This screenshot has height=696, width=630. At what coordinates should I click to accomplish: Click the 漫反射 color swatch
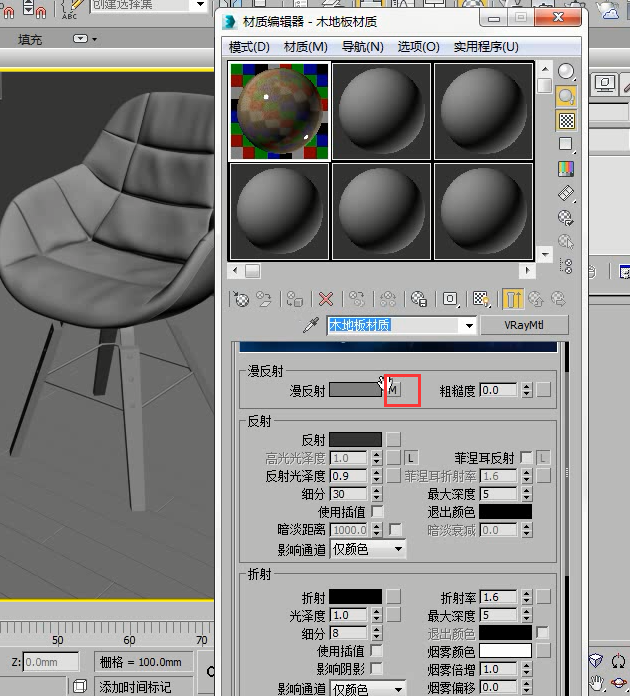tap(355, 390)
